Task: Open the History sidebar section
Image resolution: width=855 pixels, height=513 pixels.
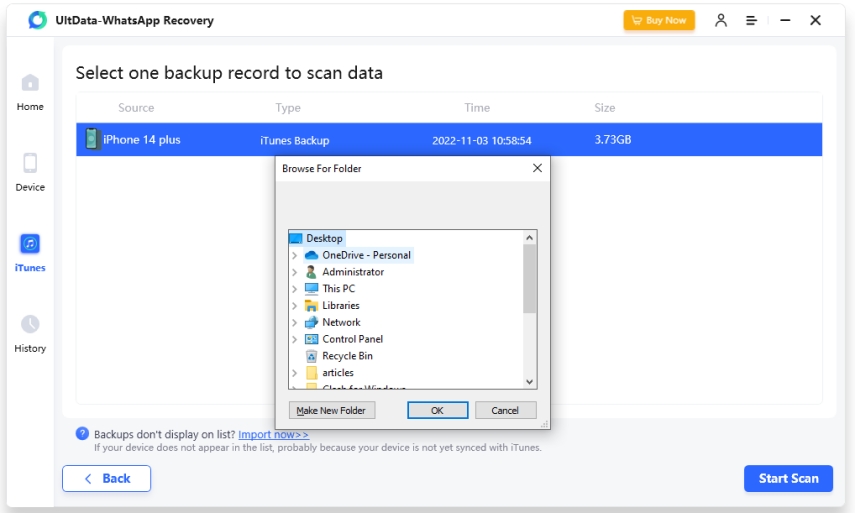Action: coord(30,334)
